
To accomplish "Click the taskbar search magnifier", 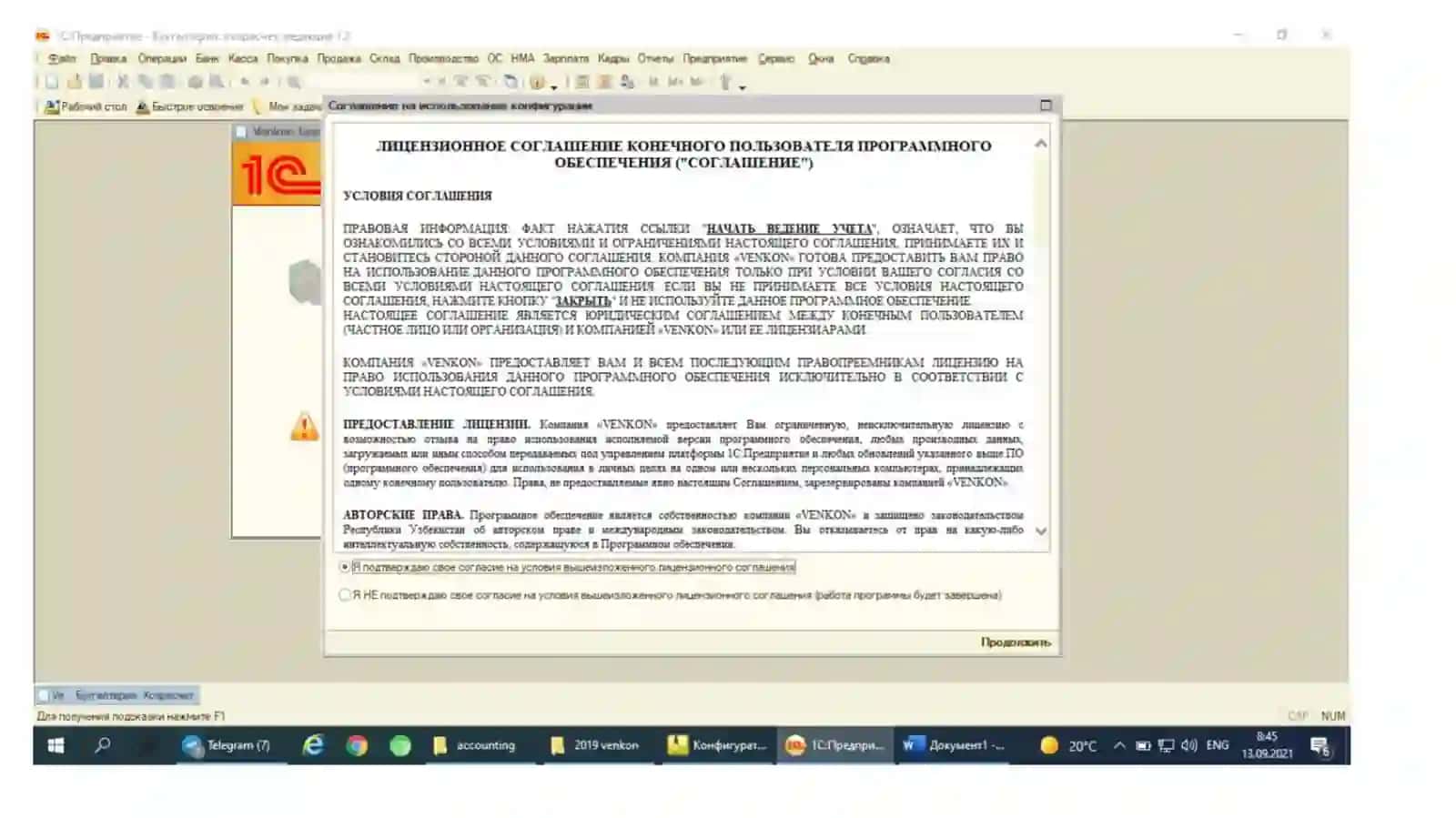I will pyautogui.click(x=103, y=745).
